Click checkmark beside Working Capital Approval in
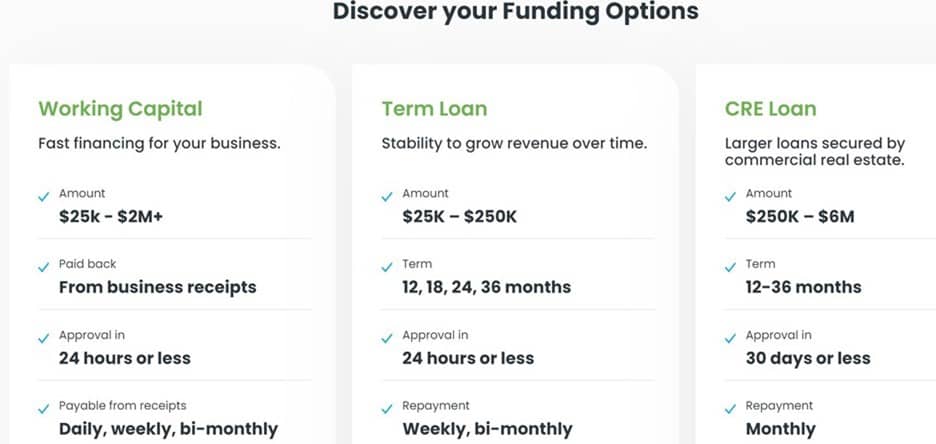Screen dimensions: 936x444 tap(44, 339)
